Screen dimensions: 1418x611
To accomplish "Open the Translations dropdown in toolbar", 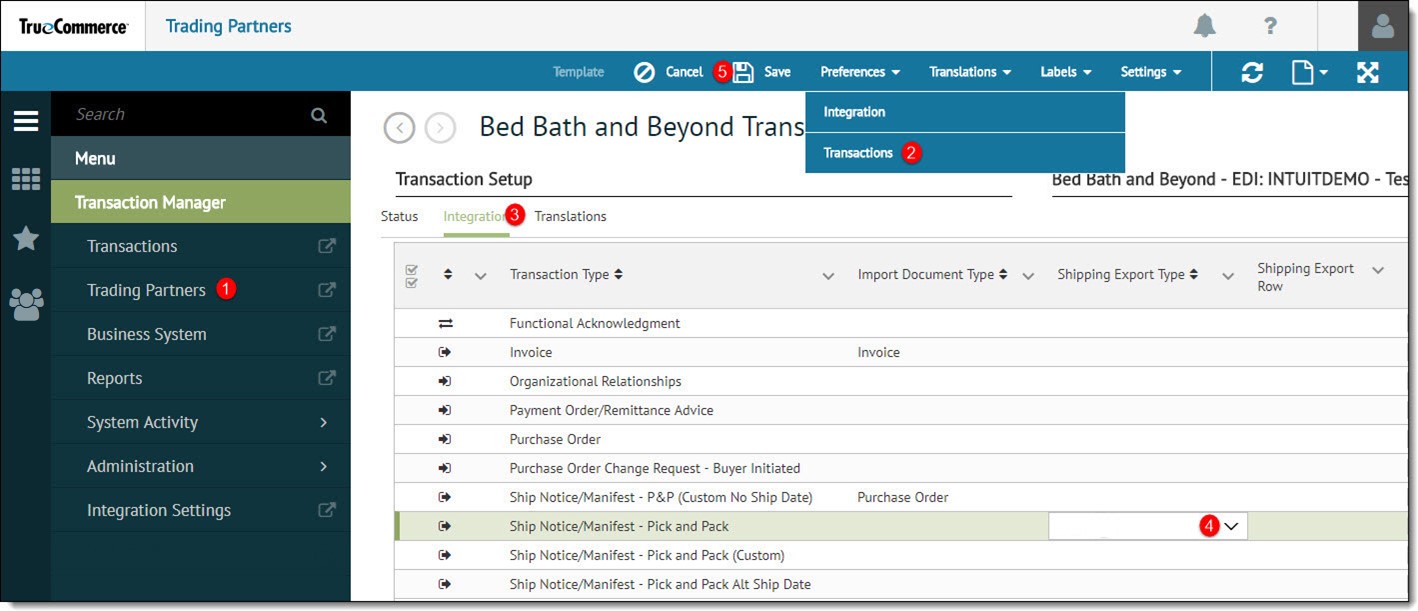I will [970, 72].
